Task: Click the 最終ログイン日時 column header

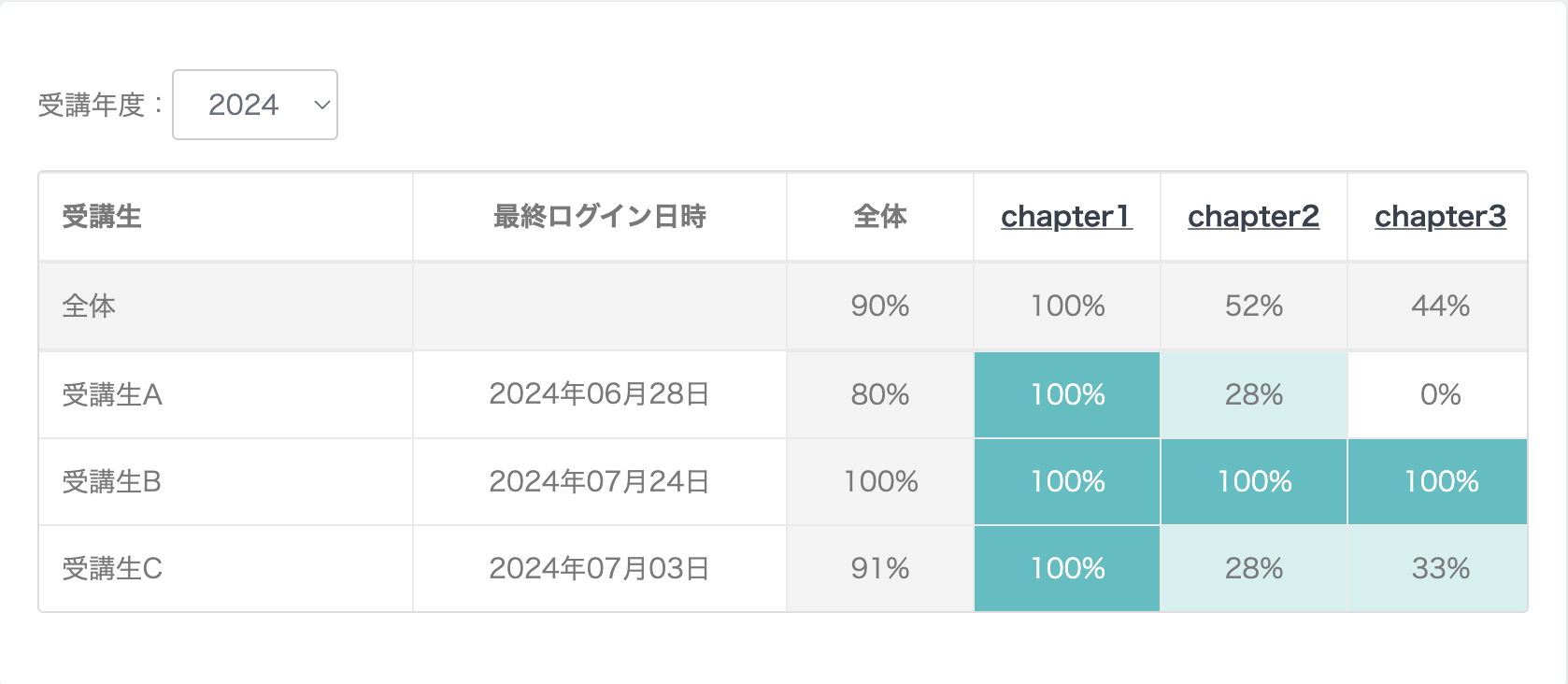Action: (599, 216)
